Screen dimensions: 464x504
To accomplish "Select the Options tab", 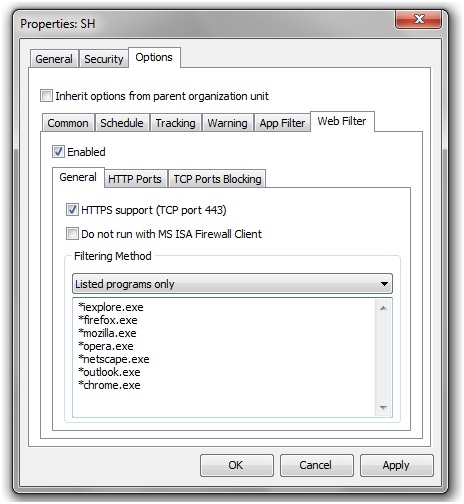I will [x=154, y=57].
